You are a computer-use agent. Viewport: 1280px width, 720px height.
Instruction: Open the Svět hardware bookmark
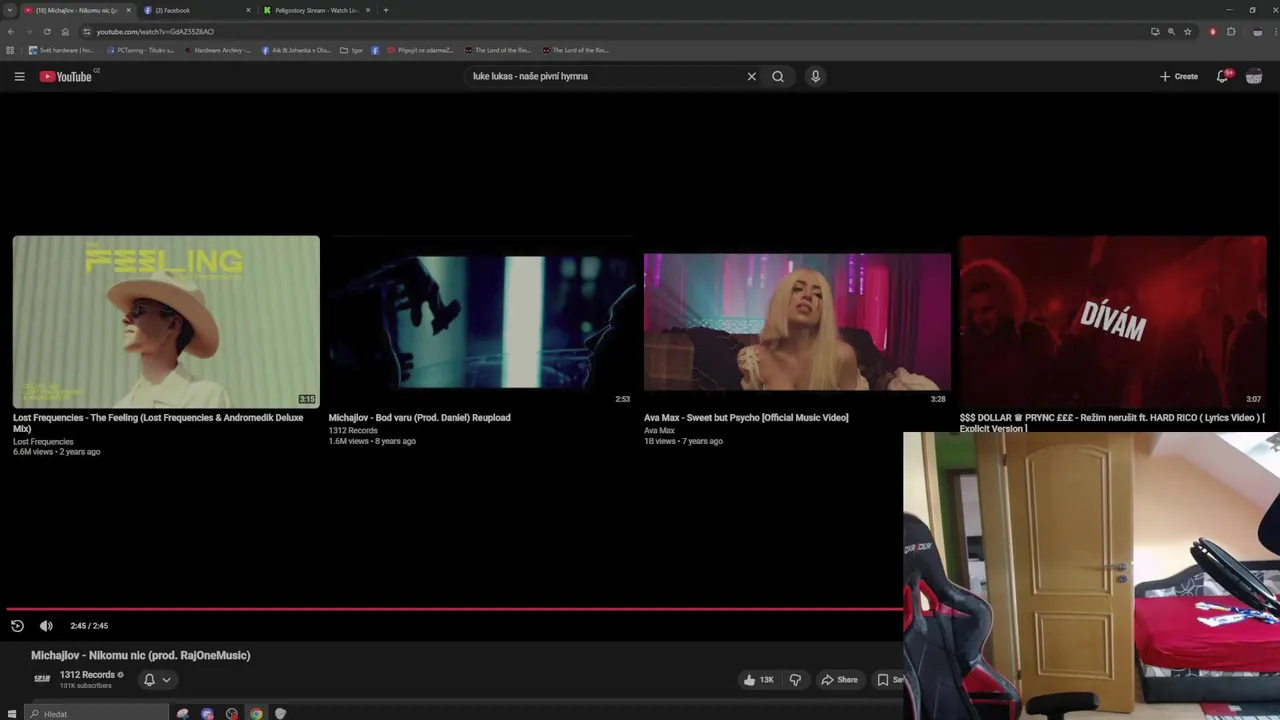pyautogui.click(x=61, y=50)
